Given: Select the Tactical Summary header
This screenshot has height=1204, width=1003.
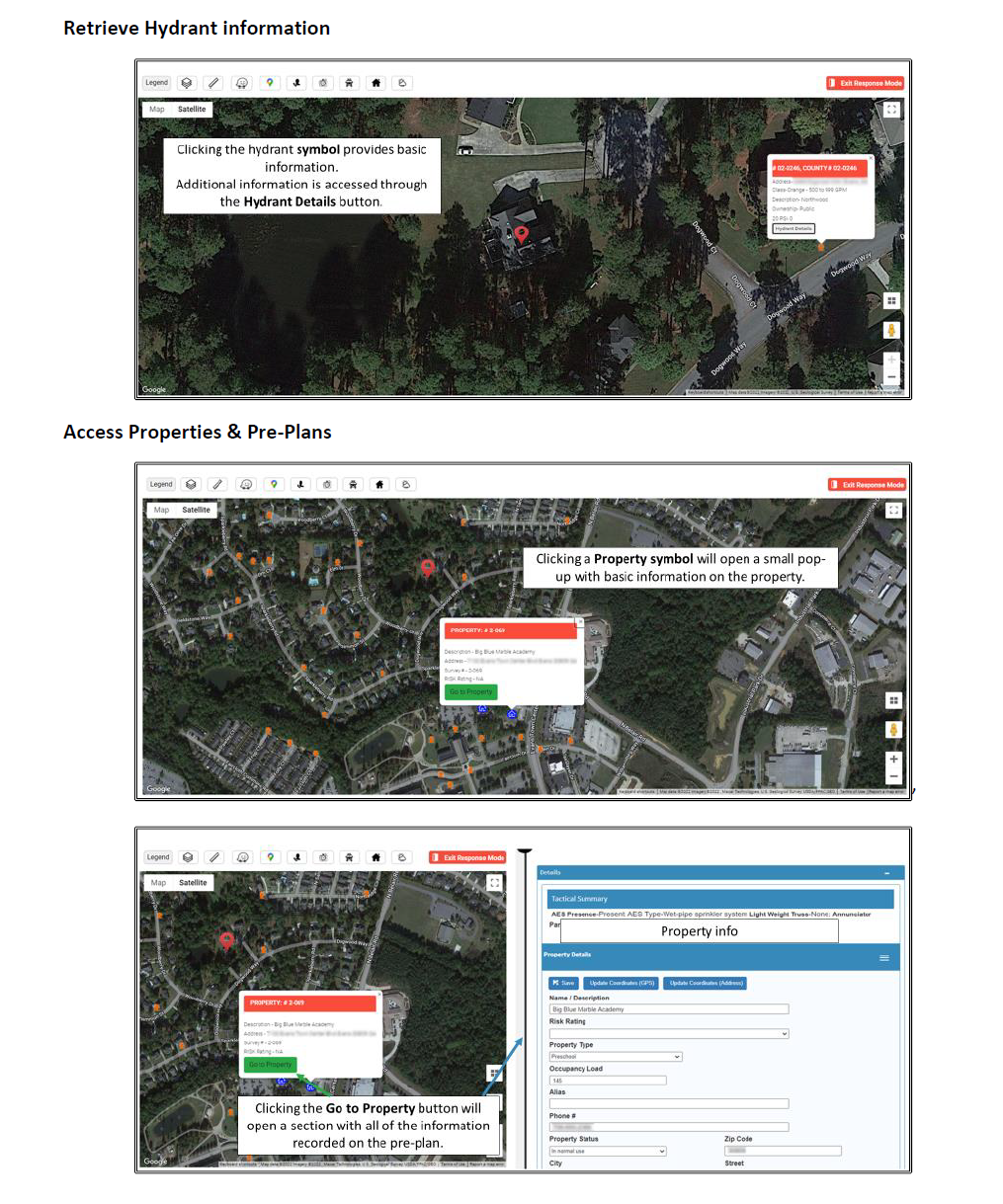Looking at the screenshot, I should (x=720, y=899).
